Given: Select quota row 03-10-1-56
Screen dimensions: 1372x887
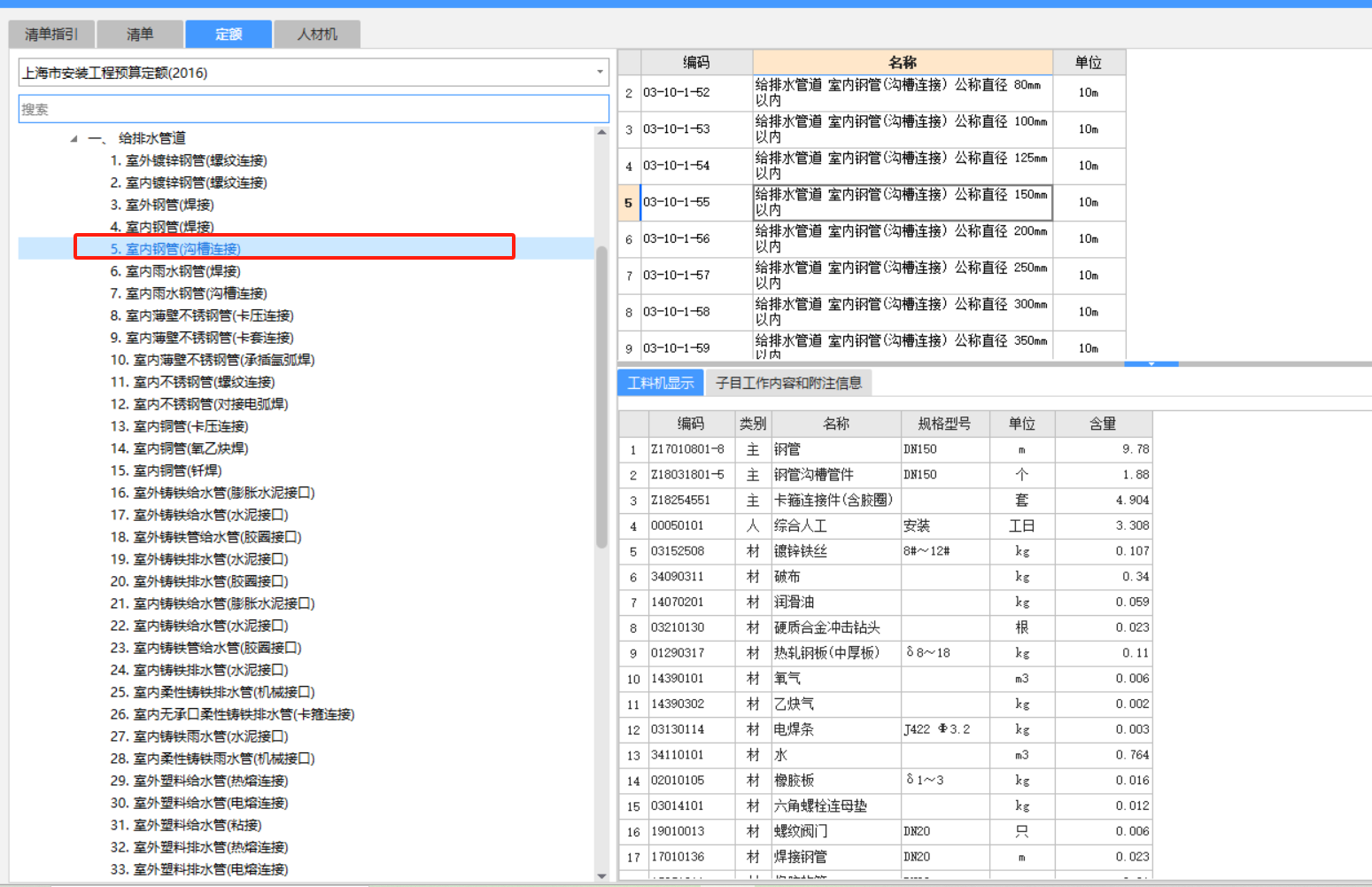Looking at the screenshot, I should coord(872,239).
